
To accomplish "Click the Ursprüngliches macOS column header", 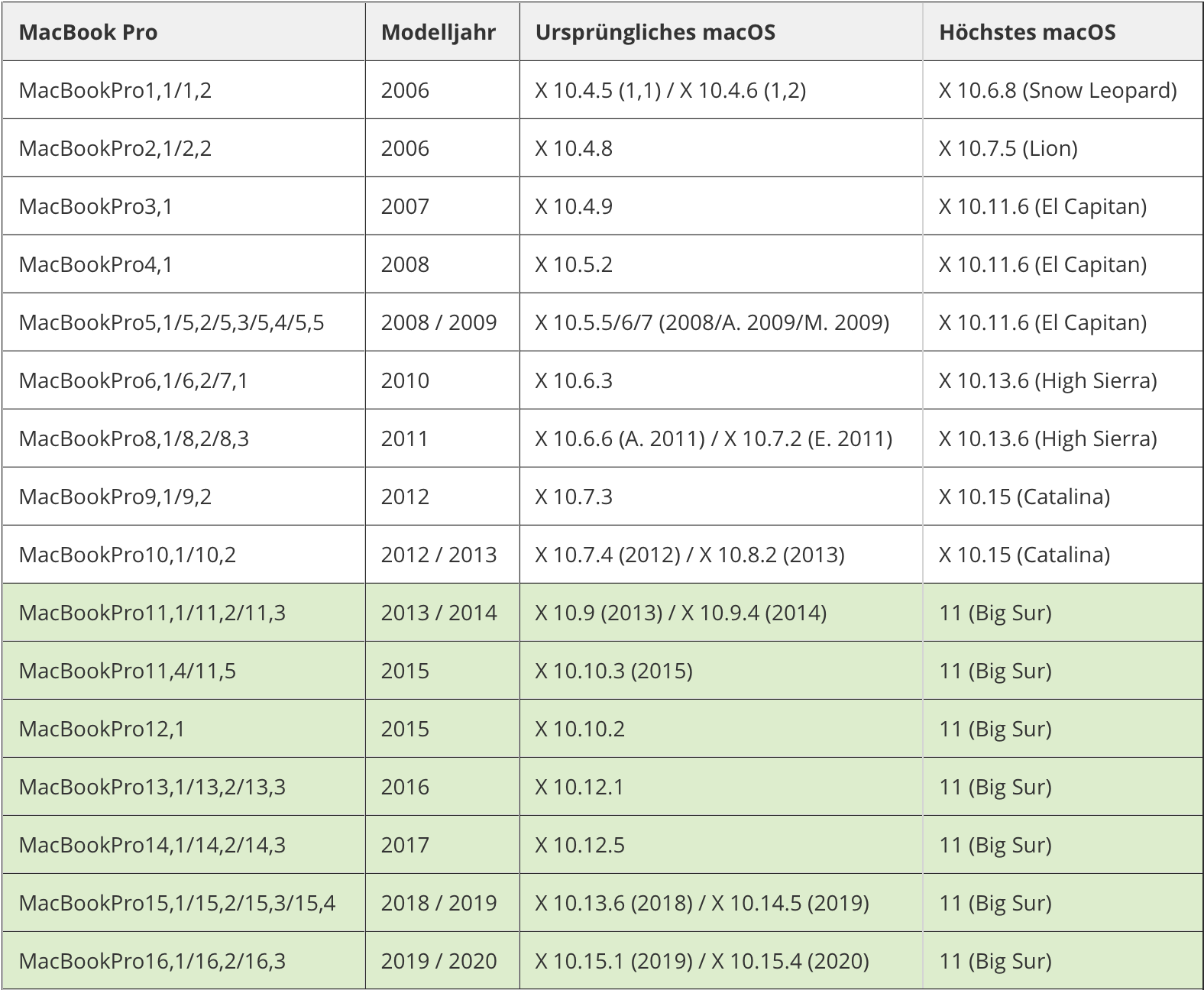I will 655,32.
